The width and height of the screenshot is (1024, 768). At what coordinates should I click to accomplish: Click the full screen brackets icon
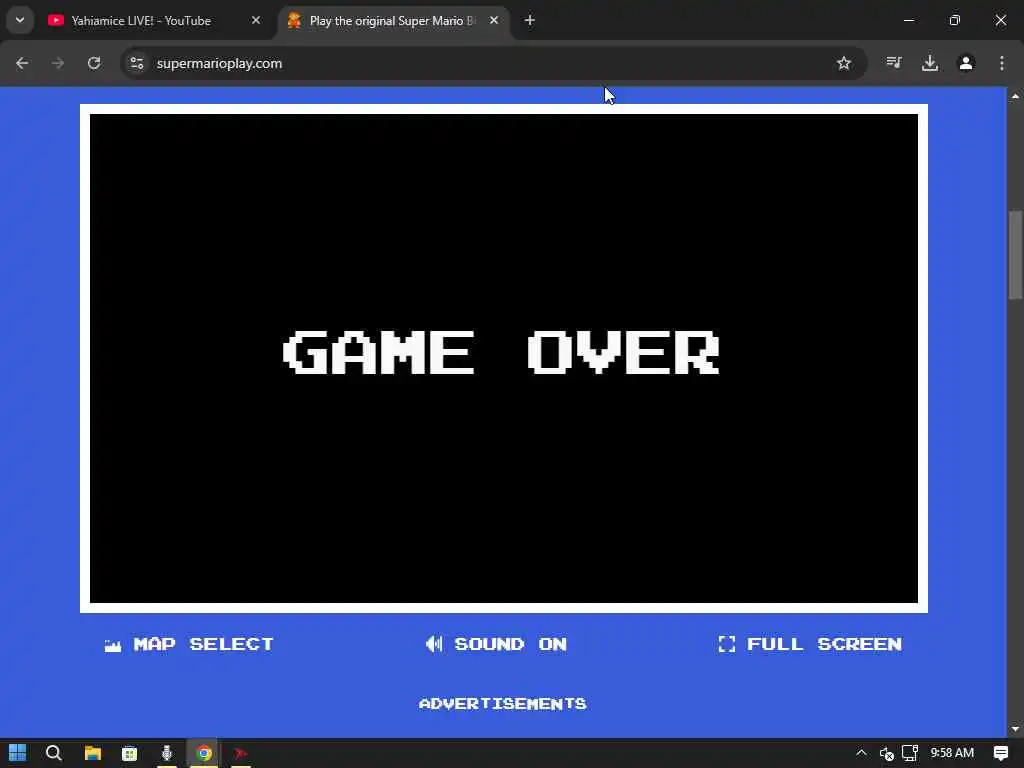click(726, 644)
